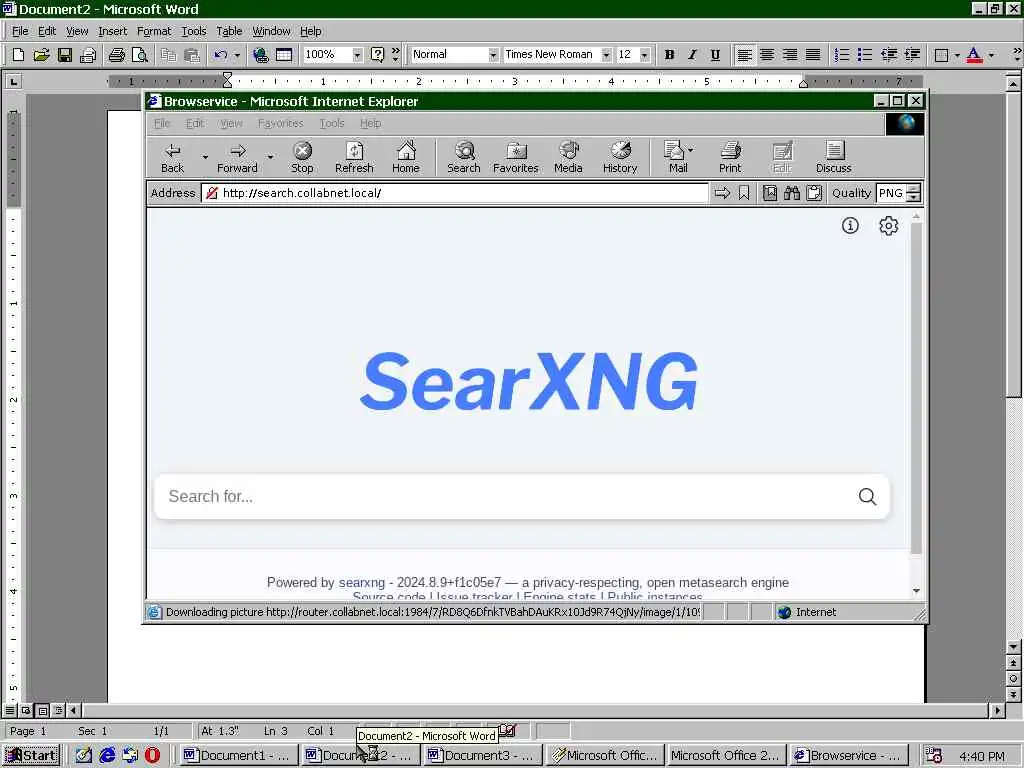Image resolution: width=1024 pixels, height=768 pixels.
Task: Increase indent in Word's formatting toolbar
Action: [912, 55]
